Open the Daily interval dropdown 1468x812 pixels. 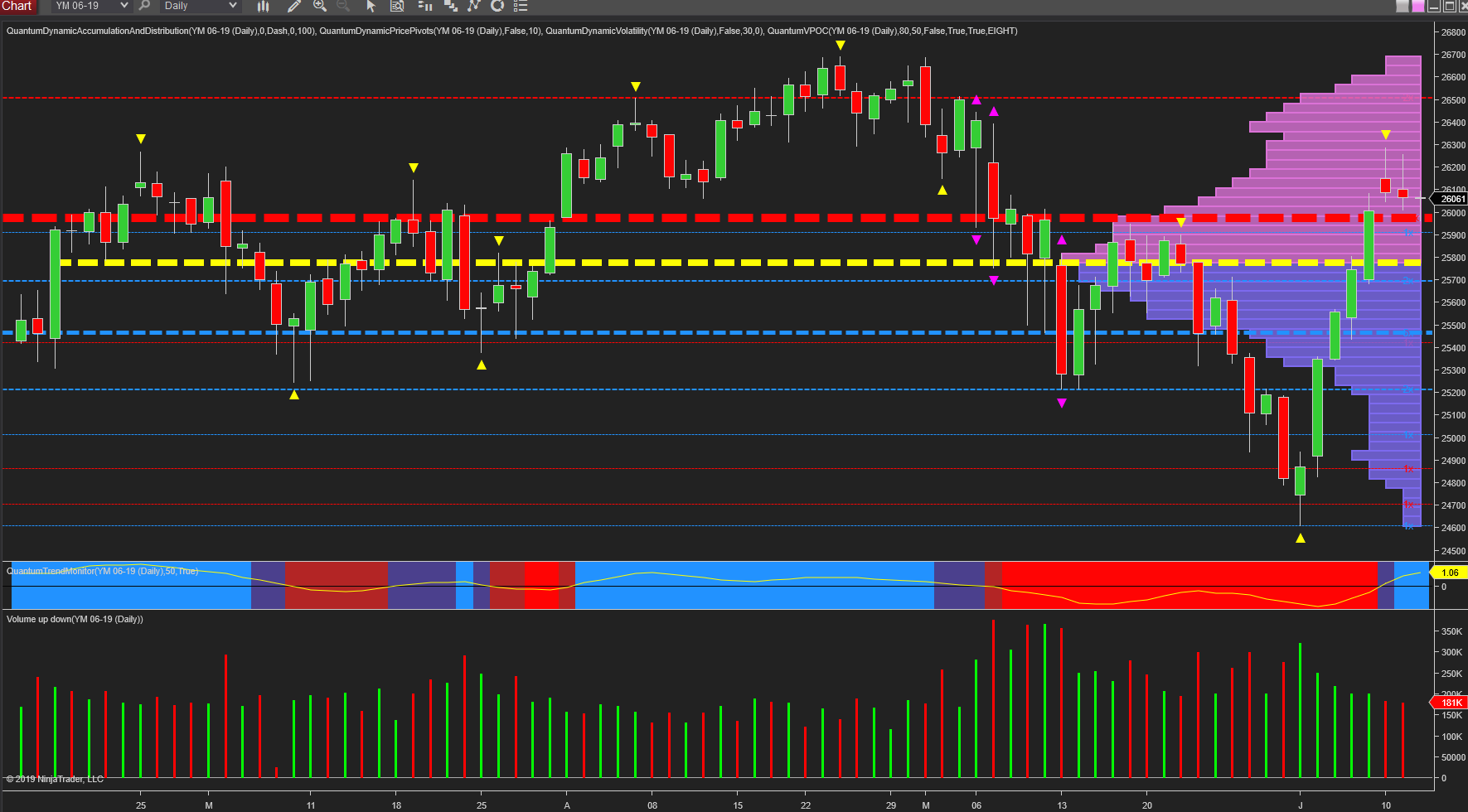point(200,6)
